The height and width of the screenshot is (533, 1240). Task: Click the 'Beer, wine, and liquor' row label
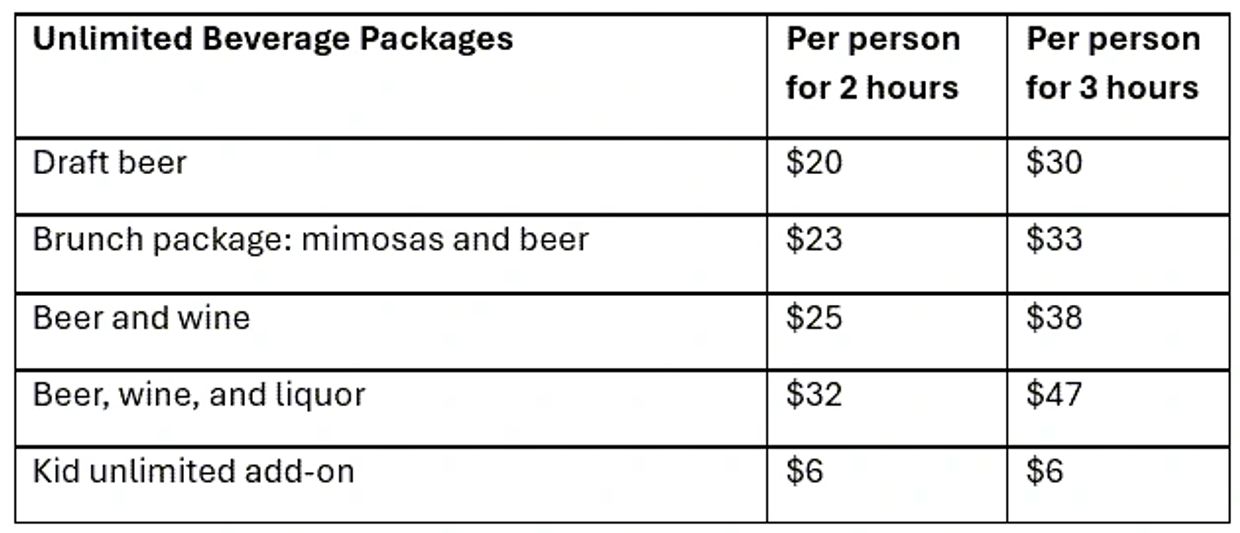tap(199, 394)
